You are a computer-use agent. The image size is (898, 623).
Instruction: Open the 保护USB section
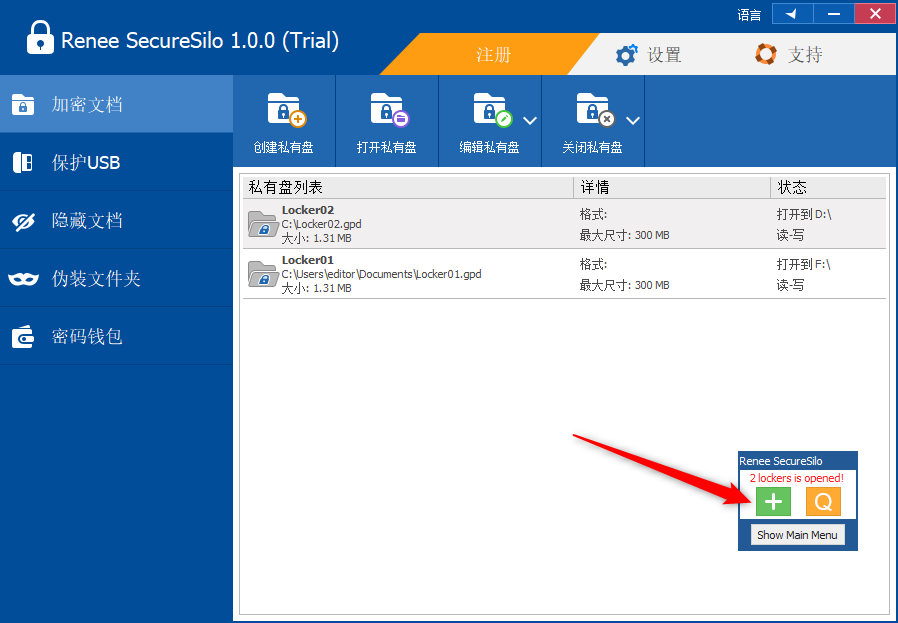[x=116, y=162]
